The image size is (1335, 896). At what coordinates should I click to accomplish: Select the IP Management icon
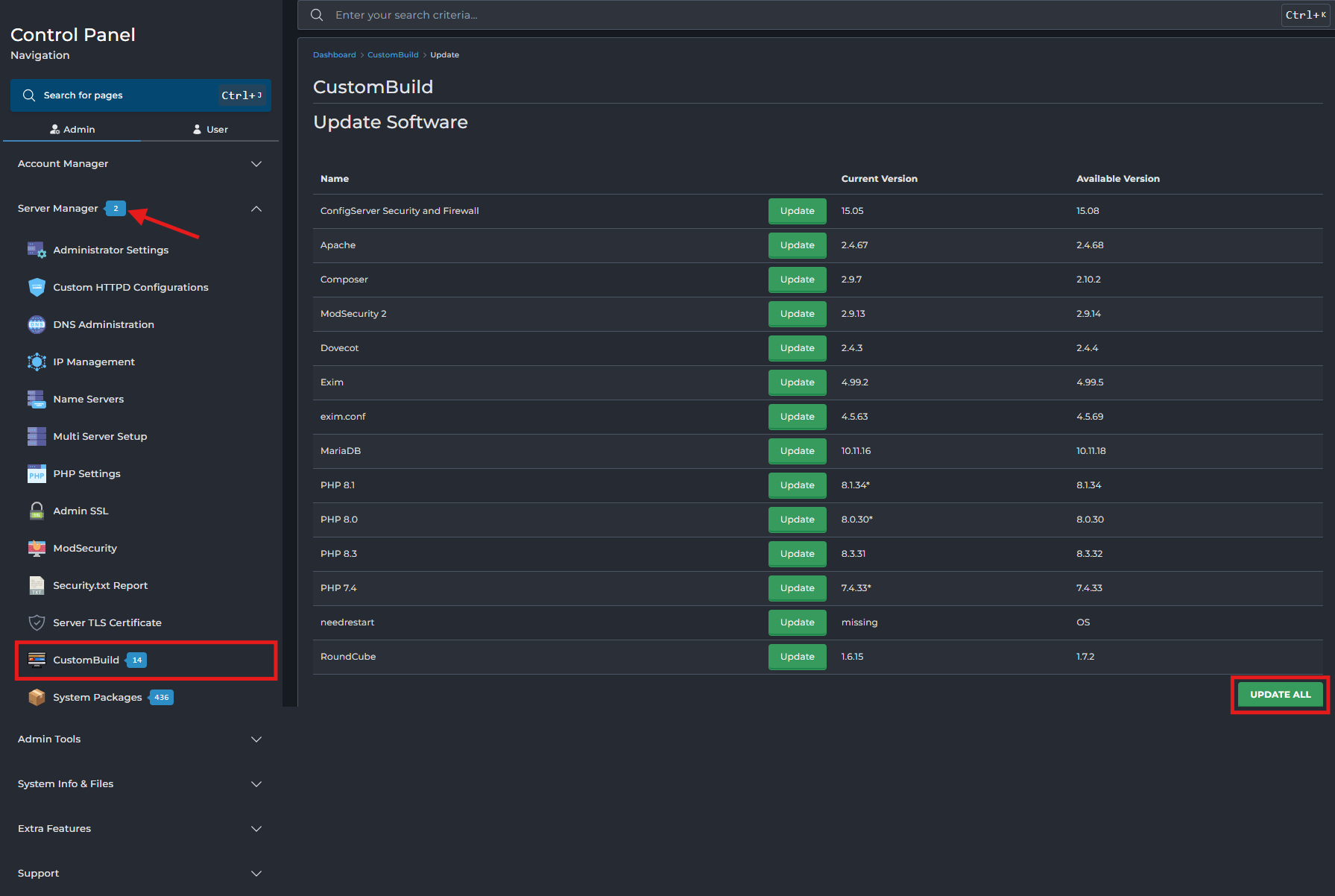click(x=37, y=362)
